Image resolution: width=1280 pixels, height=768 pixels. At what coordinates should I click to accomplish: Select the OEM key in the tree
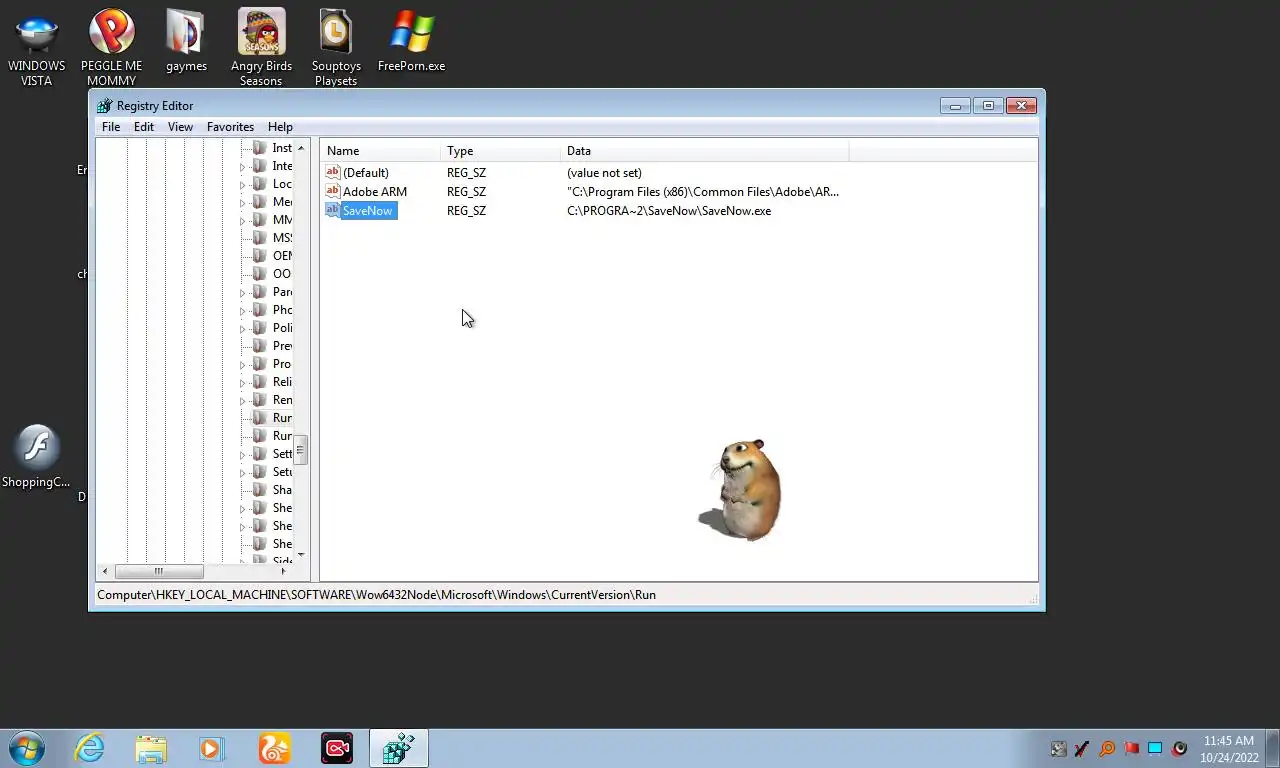[282, 256]
